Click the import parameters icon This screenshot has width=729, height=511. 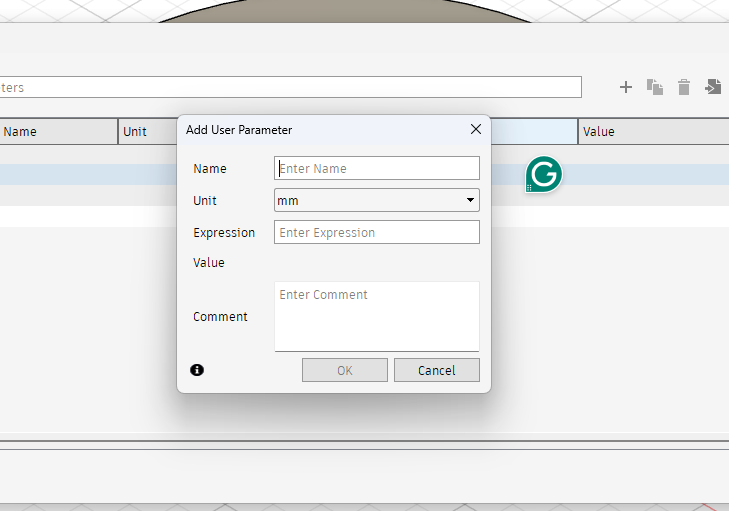[x=713, y=87]
